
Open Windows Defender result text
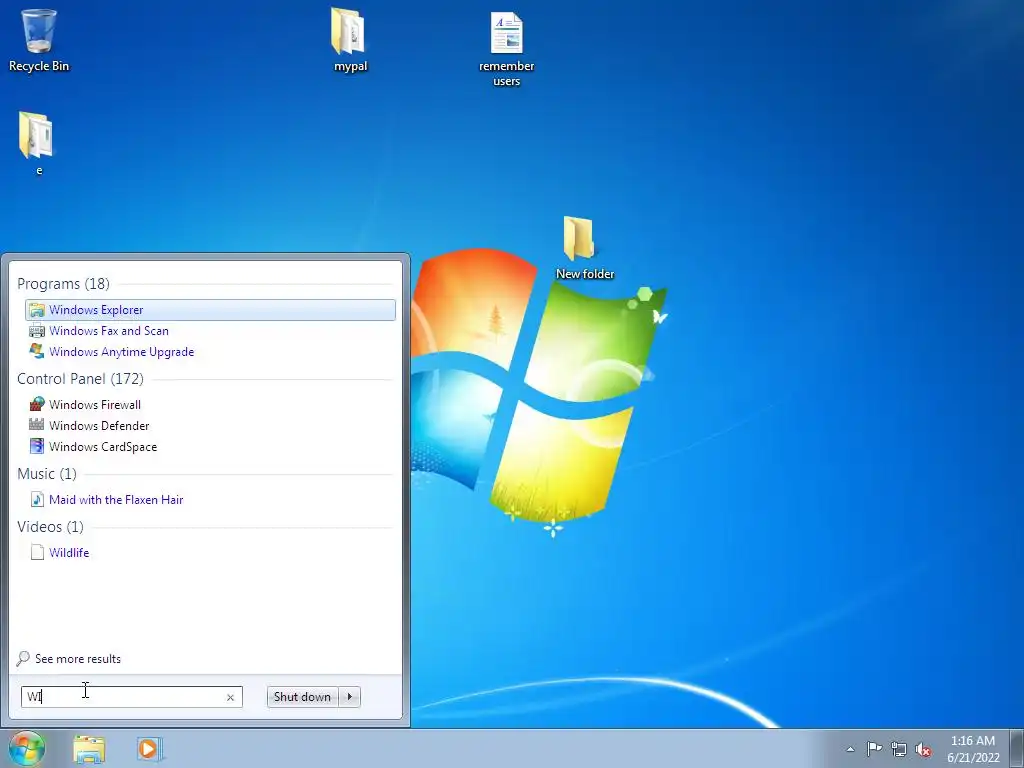[99, 426]
